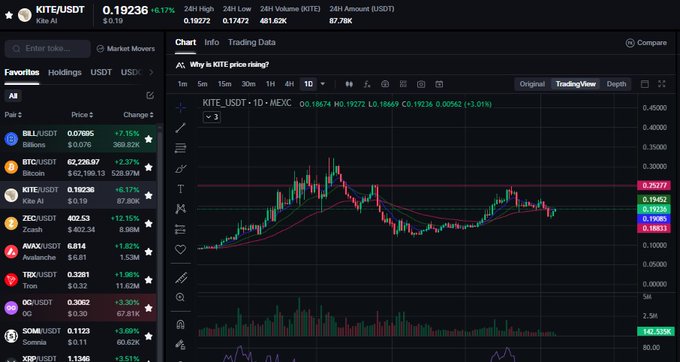The height and width of the screenshot is (362, 680).
Task: Show more market tabs with arrow
Action: pos(151,72)
